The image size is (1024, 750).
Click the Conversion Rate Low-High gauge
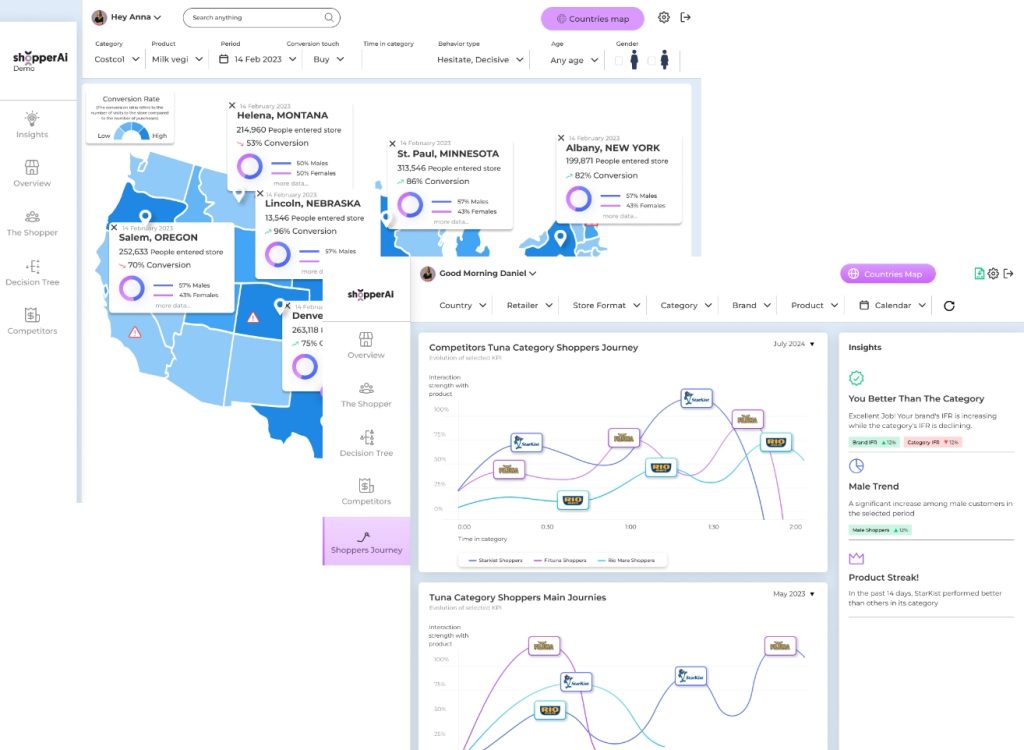tap(131, 131)
